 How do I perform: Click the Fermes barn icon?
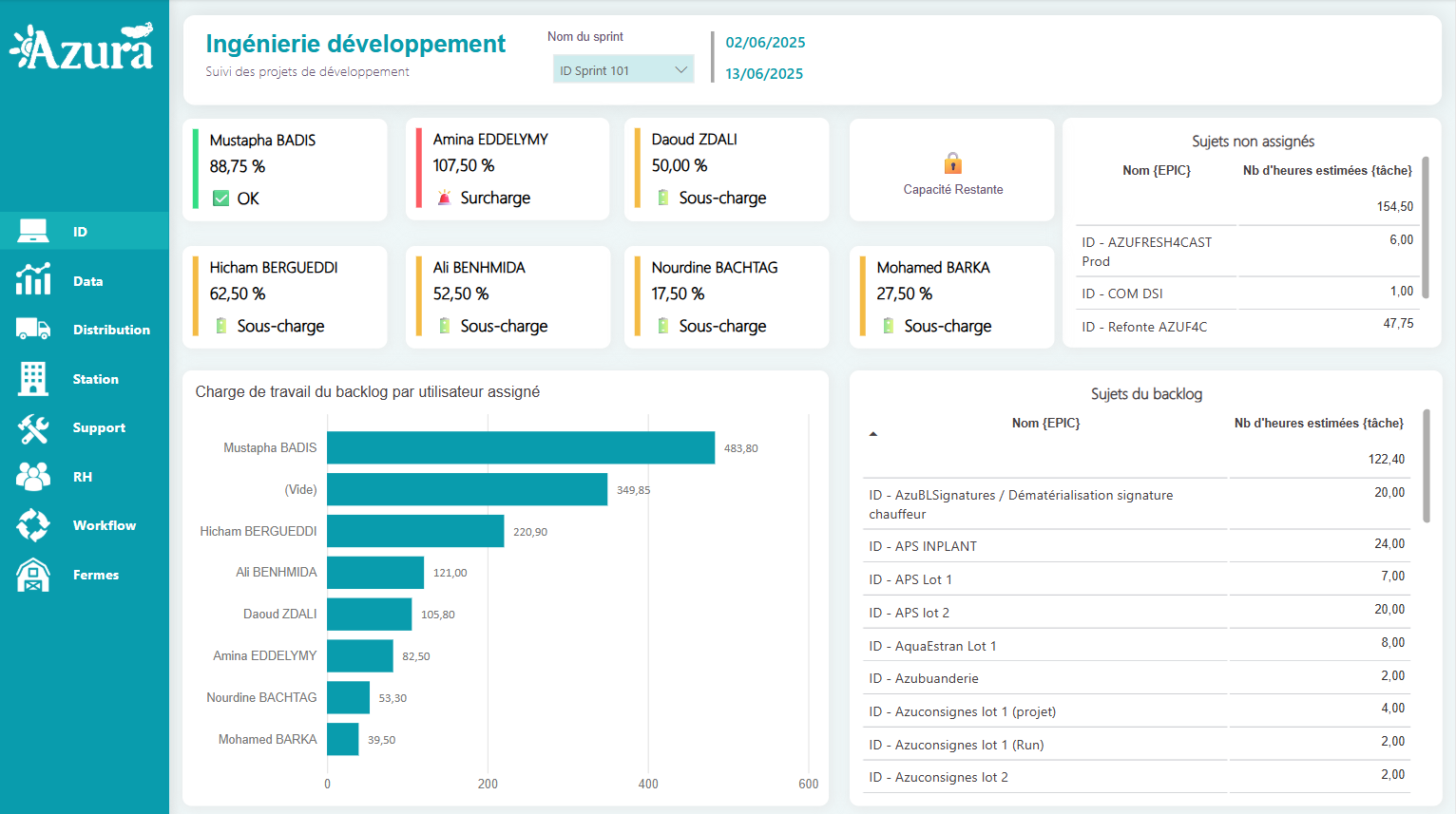tap(33, 575)
